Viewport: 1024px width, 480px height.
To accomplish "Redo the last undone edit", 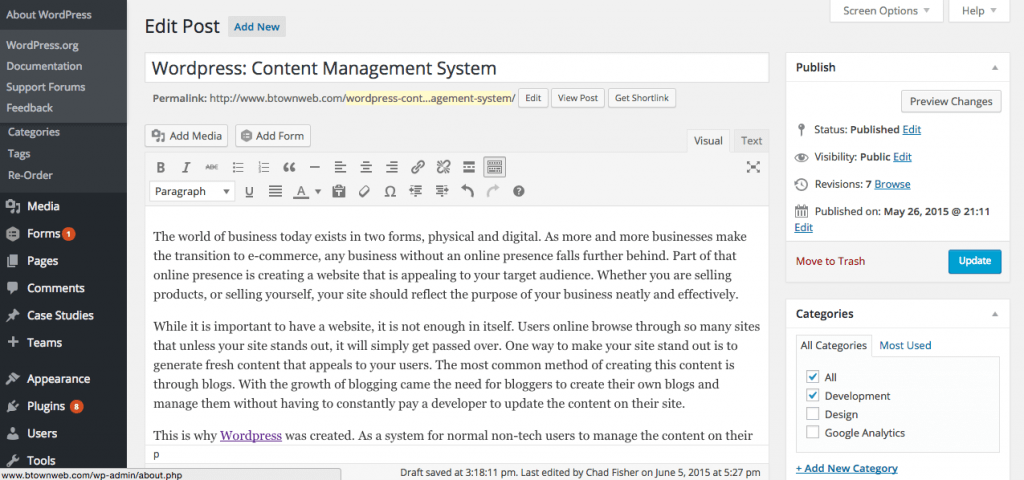I will (493, 191).
